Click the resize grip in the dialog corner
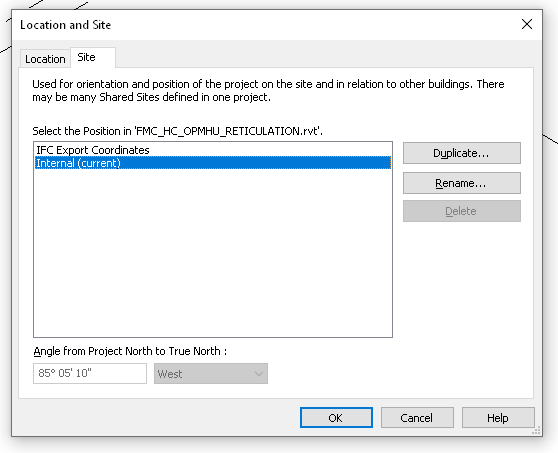The image size is (558, 453). pos(536,430)
